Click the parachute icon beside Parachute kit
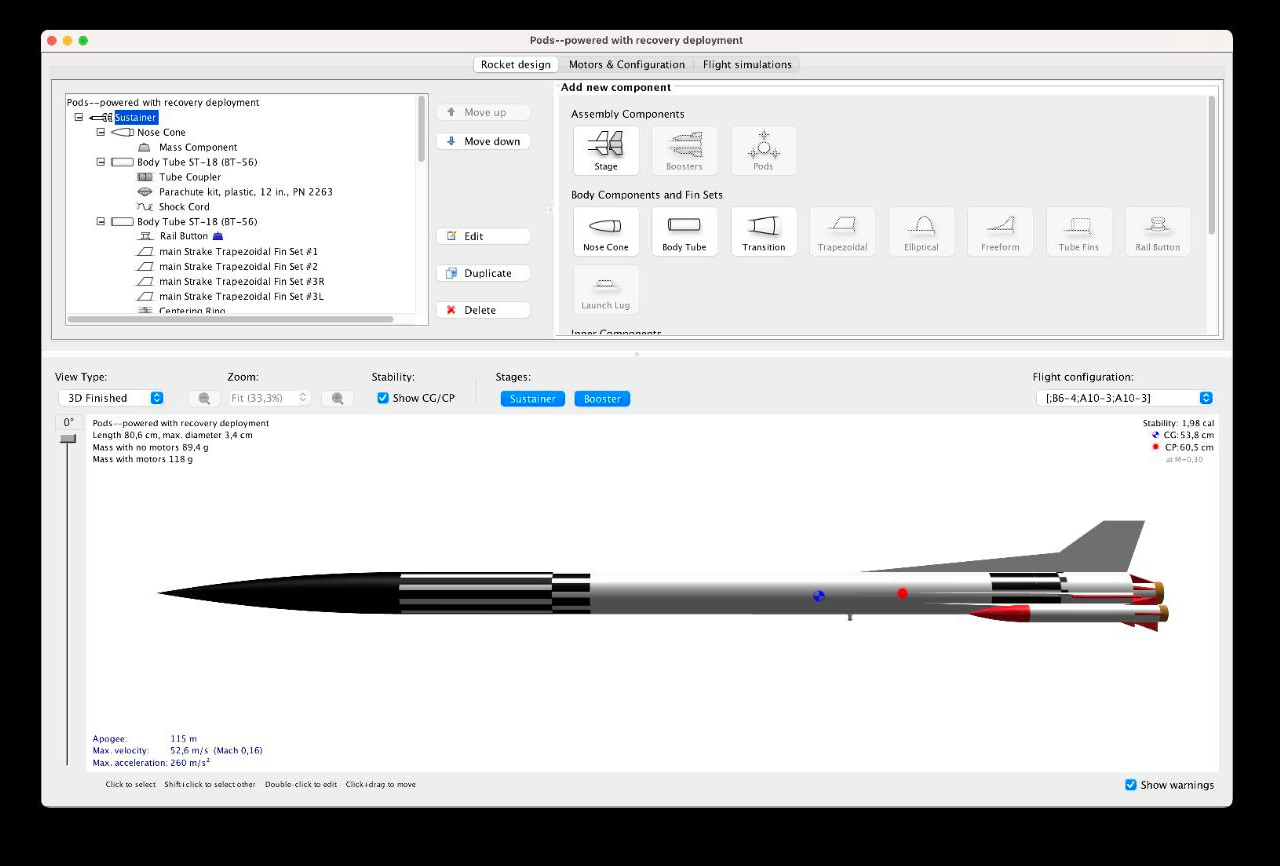The image size is (1280, 866). 144,191
